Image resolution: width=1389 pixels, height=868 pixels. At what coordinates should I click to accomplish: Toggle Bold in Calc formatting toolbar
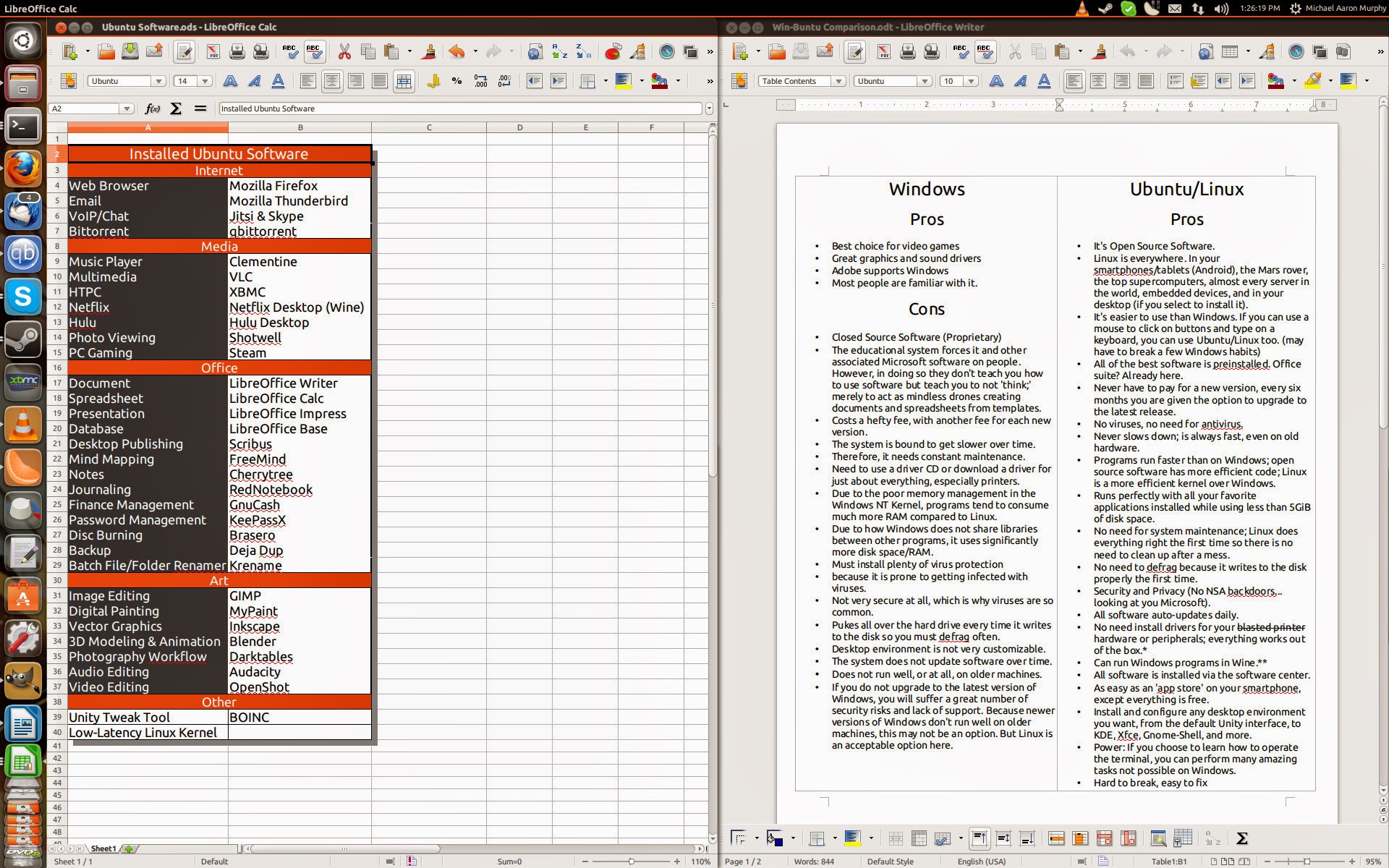click(230, 81)
